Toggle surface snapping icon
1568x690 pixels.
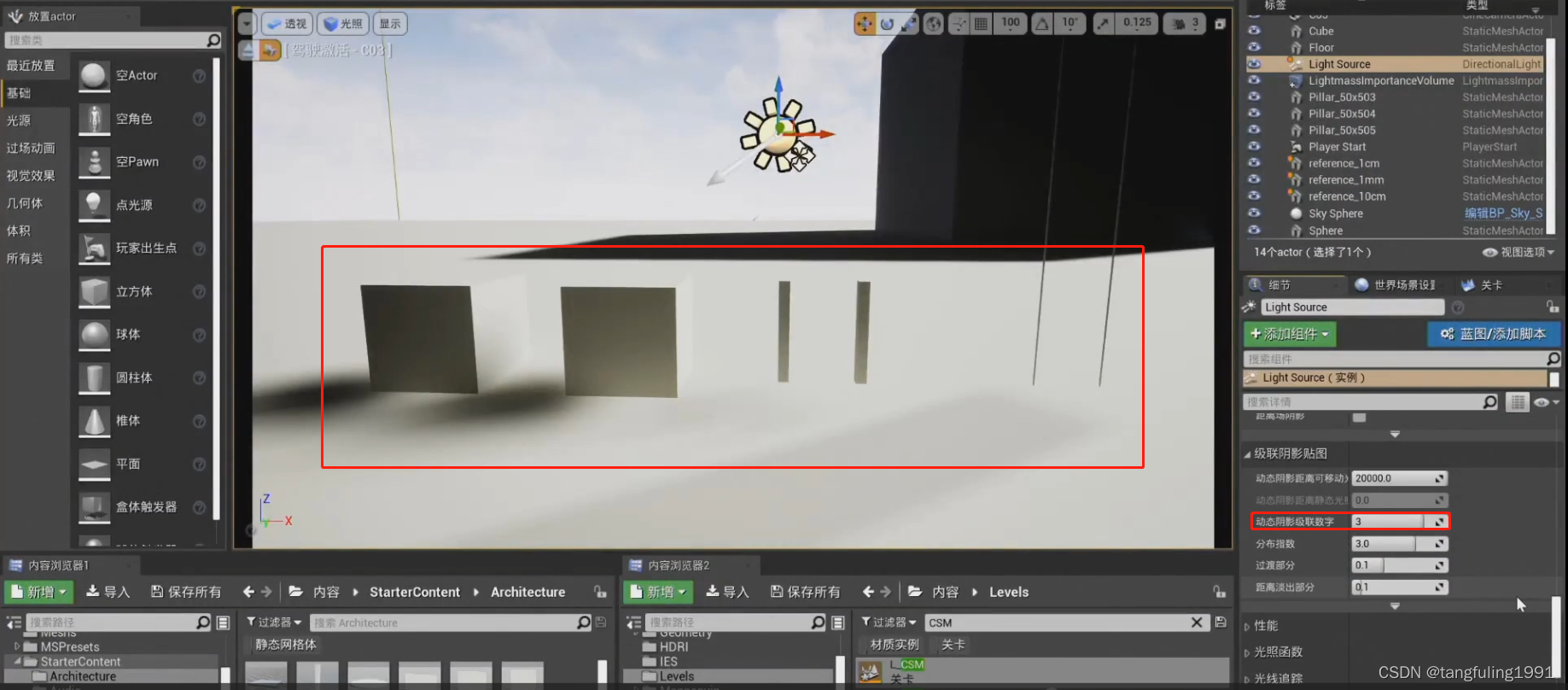tap(959, 24)
